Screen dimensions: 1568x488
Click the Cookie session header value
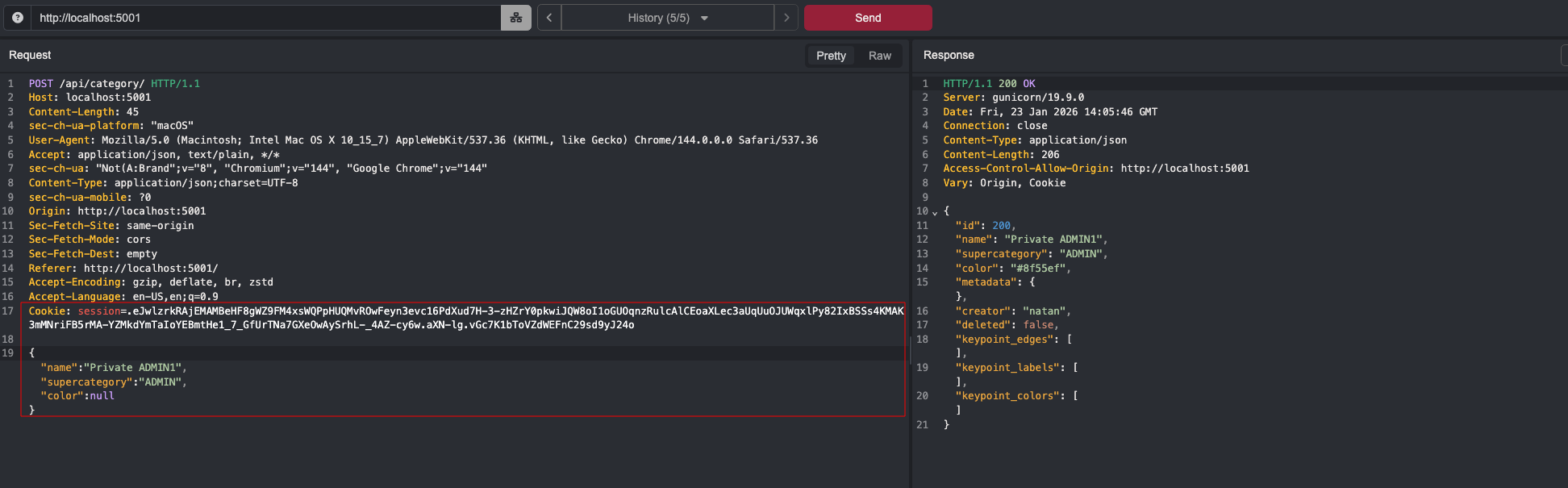[x=466, y=318]
